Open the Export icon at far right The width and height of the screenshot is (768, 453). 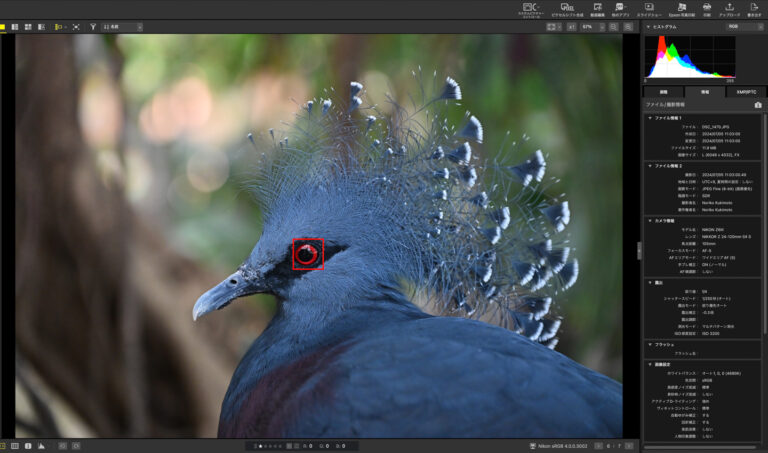click(x=754, y=9)
